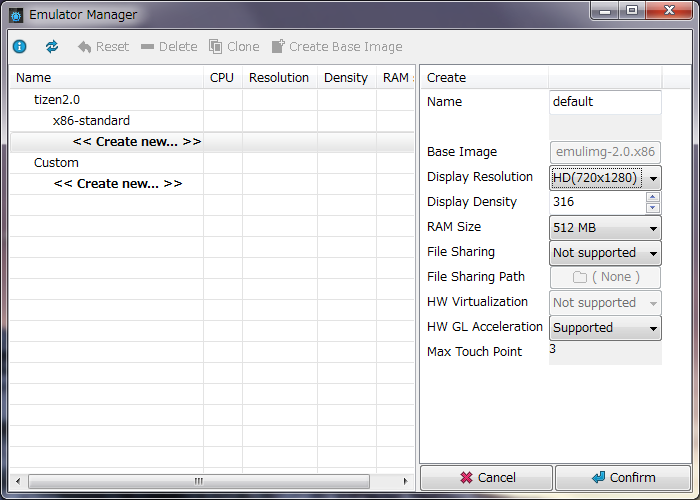Viewport: 700px width, 500px height.
Task: Open the info icon in toolbar
Action: click(19, 46)
